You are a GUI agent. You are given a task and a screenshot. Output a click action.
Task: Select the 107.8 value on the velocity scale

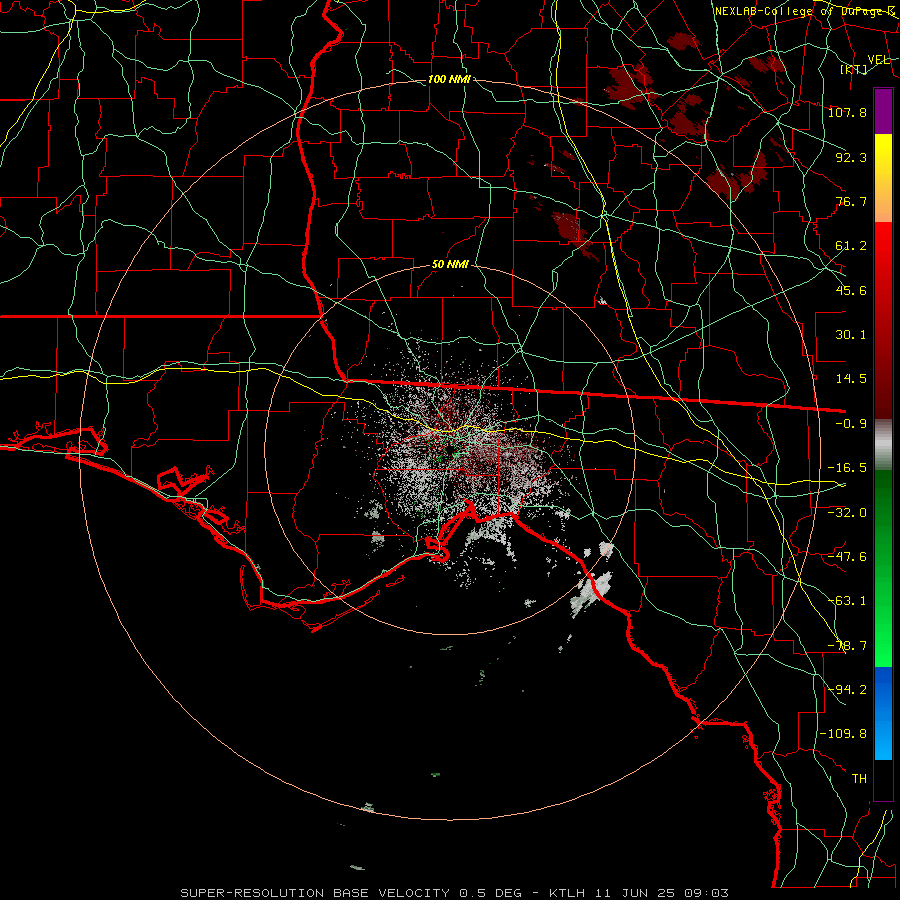[x=848, y=112]
